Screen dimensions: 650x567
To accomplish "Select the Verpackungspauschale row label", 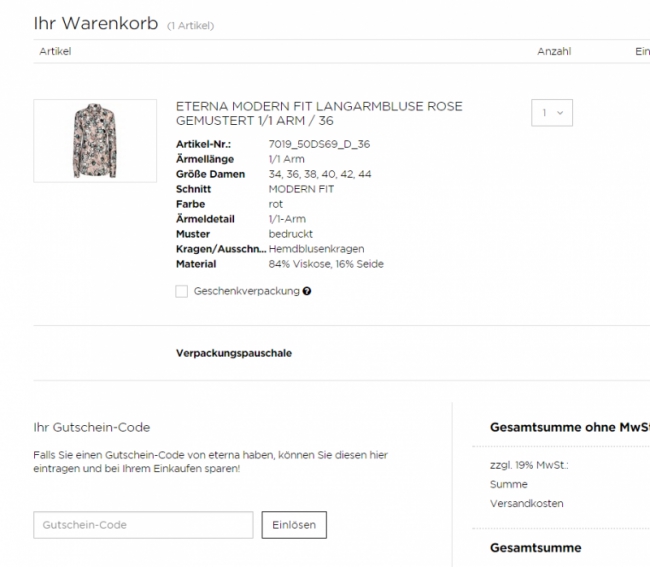I will (234, 353).
